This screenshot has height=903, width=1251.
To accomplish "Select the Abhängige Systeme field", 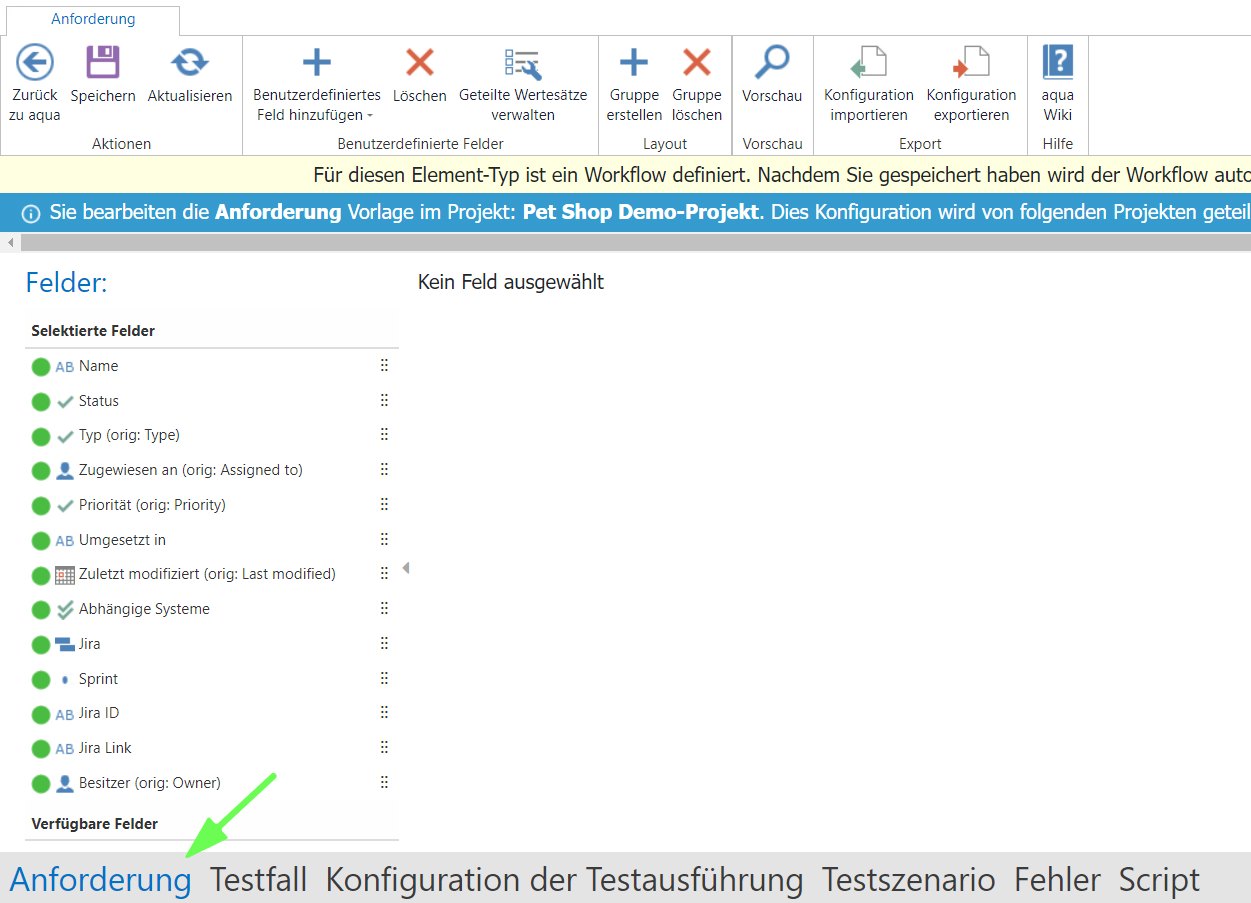I will tap(144, 609).
